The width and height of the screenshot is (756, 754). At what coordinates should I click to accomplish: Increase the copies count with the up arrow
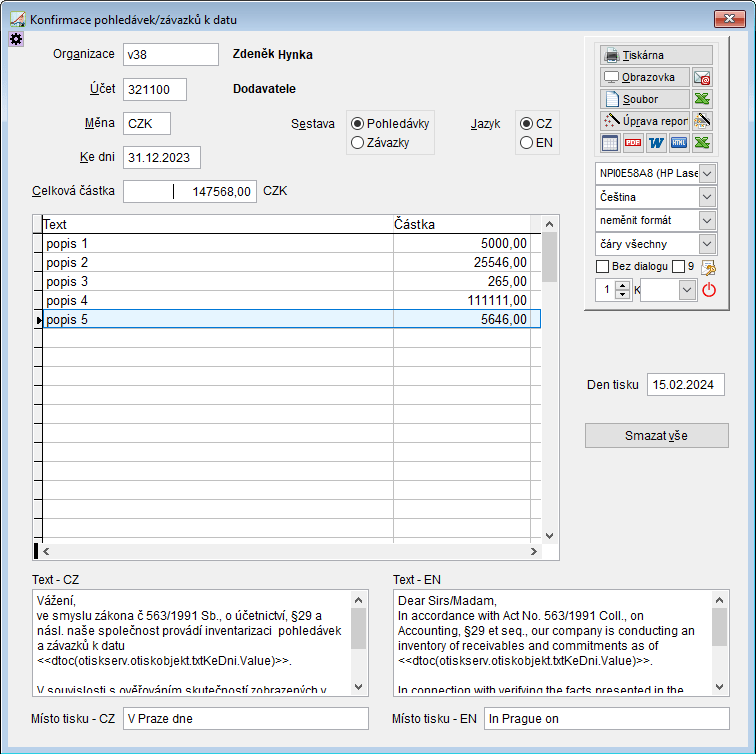pyautogui.click(x=622, y=285)
